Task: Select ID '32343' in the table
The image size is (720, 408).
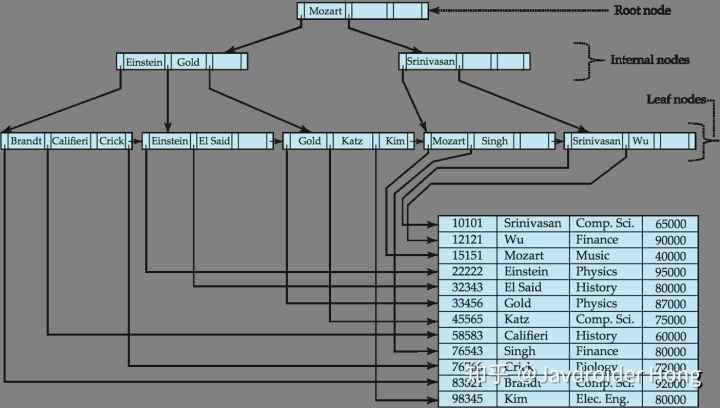Action: point(467,287)
